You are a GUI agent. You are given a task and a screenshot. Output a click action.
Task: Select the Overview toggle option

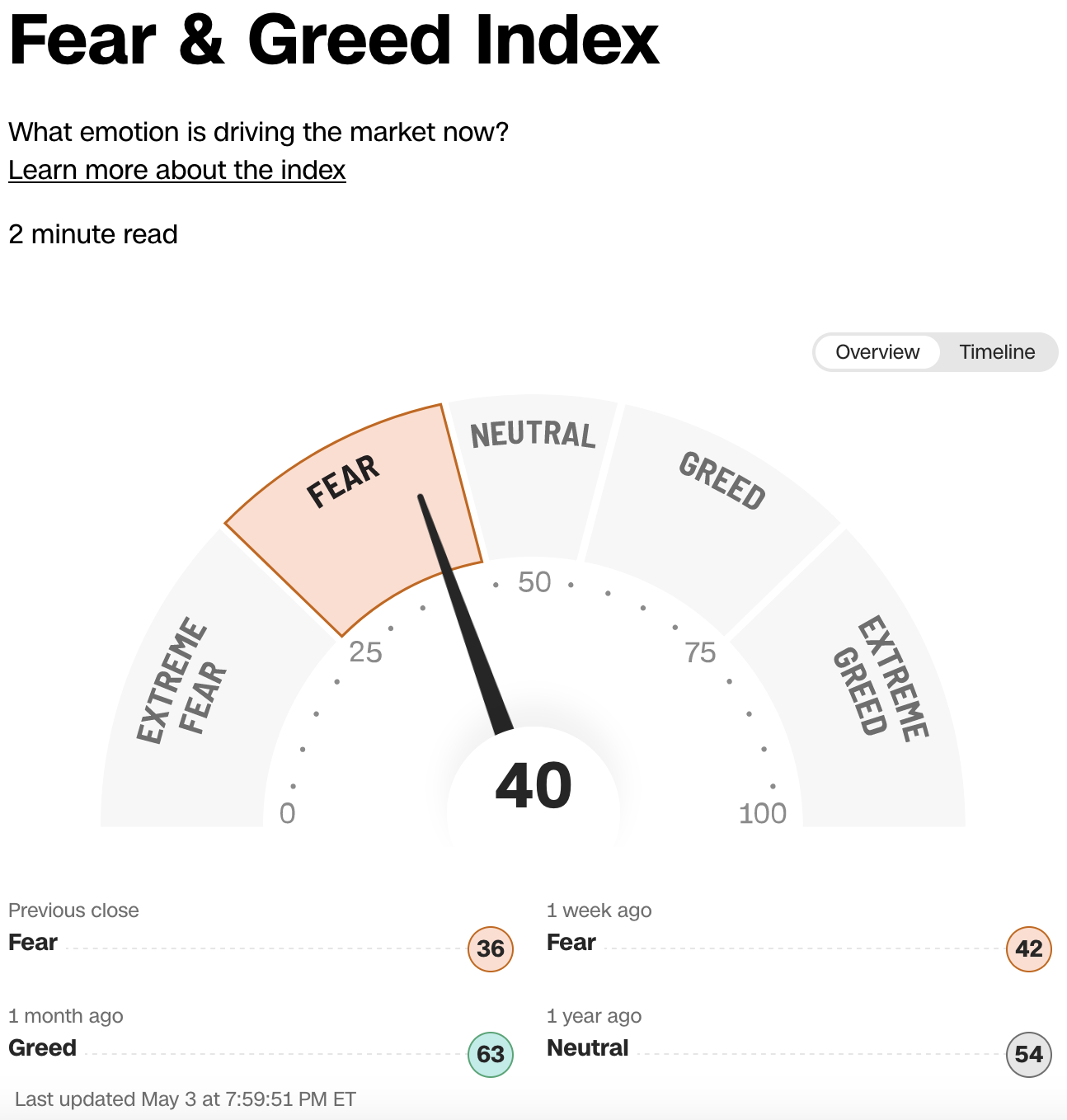tap(877, 352)
